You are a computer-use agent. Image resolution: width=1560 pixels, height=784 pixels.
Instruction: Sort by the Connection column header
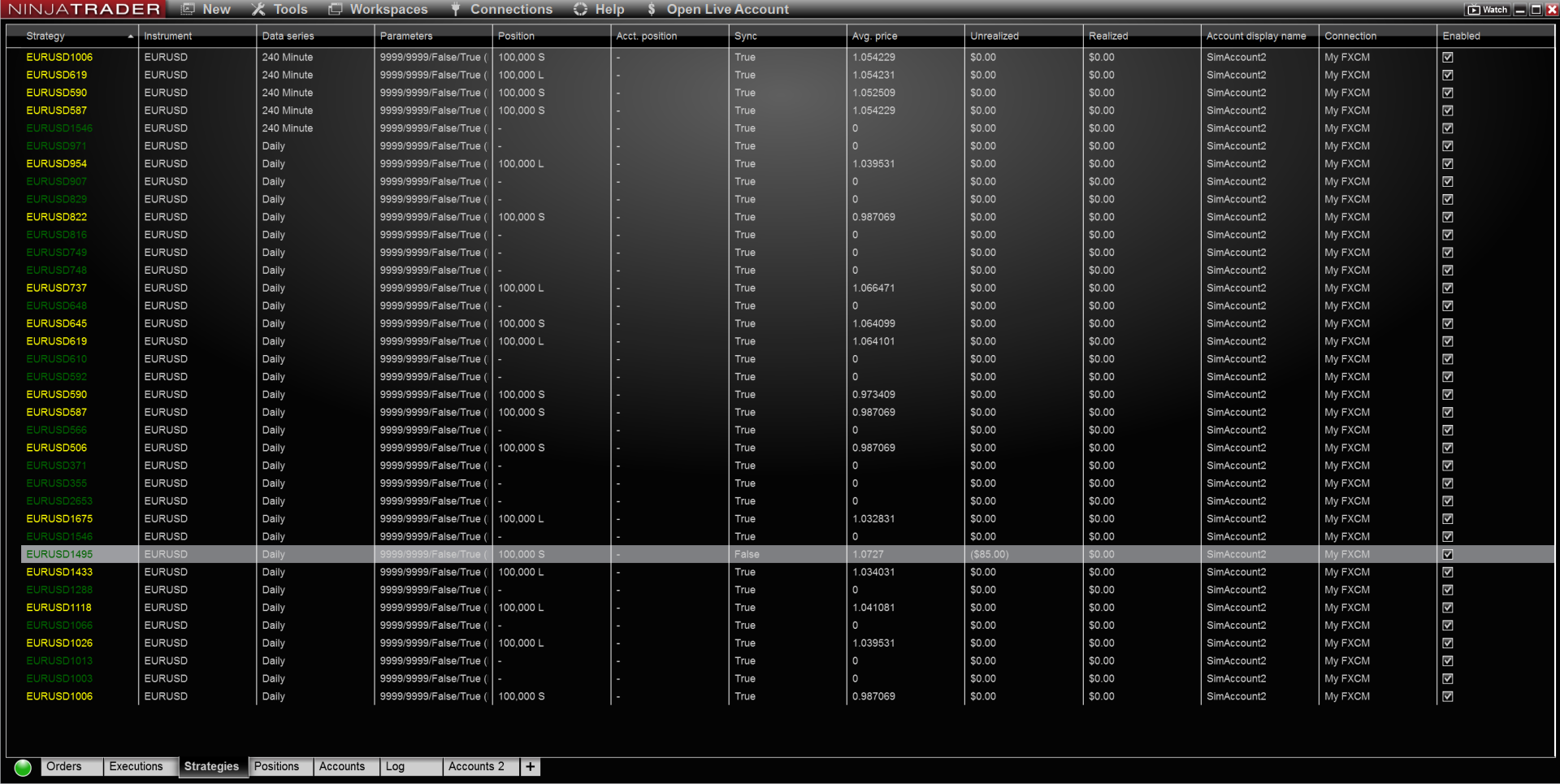[x=1377, y=37]
